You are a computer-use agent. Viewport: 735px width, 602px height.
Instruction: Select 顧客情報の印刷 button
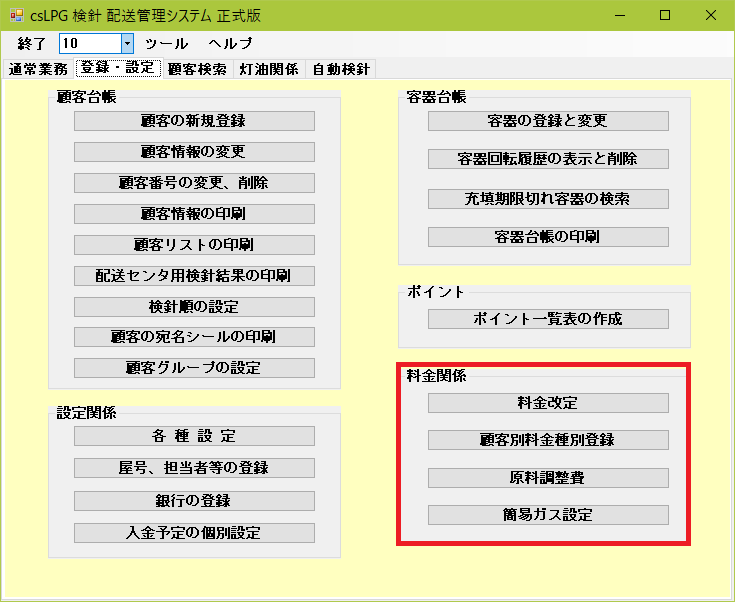pos(194,214)
